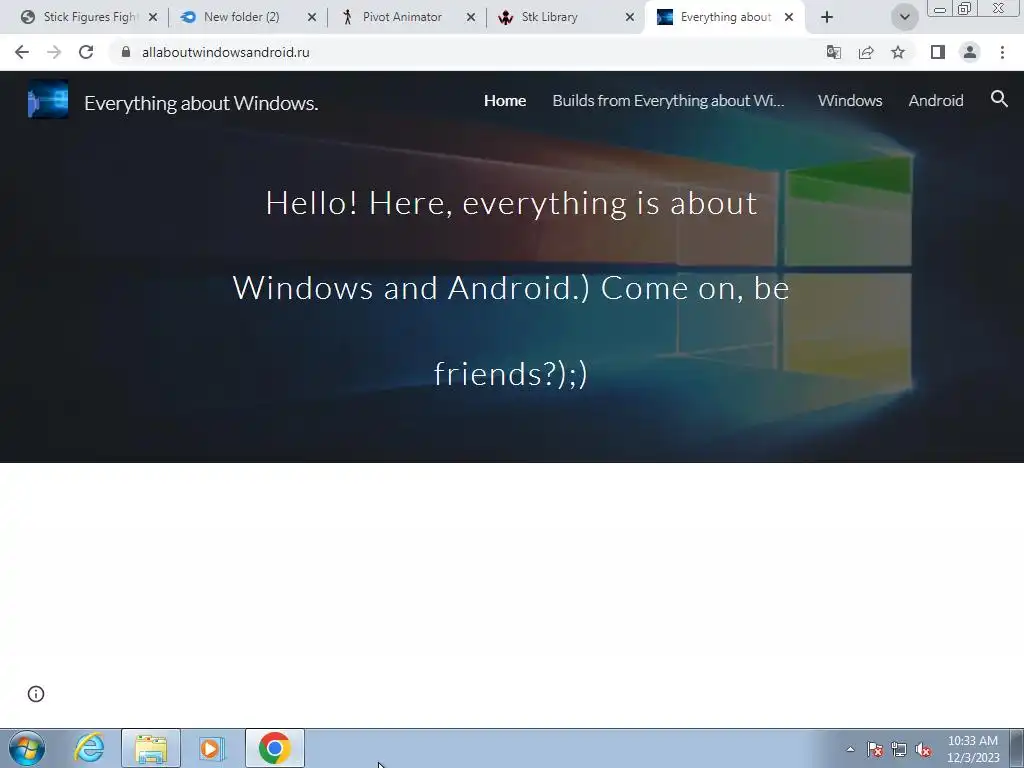Share this page using the share icon
Viewport: 1024px width, 768px height.
(x=866, y=52)
